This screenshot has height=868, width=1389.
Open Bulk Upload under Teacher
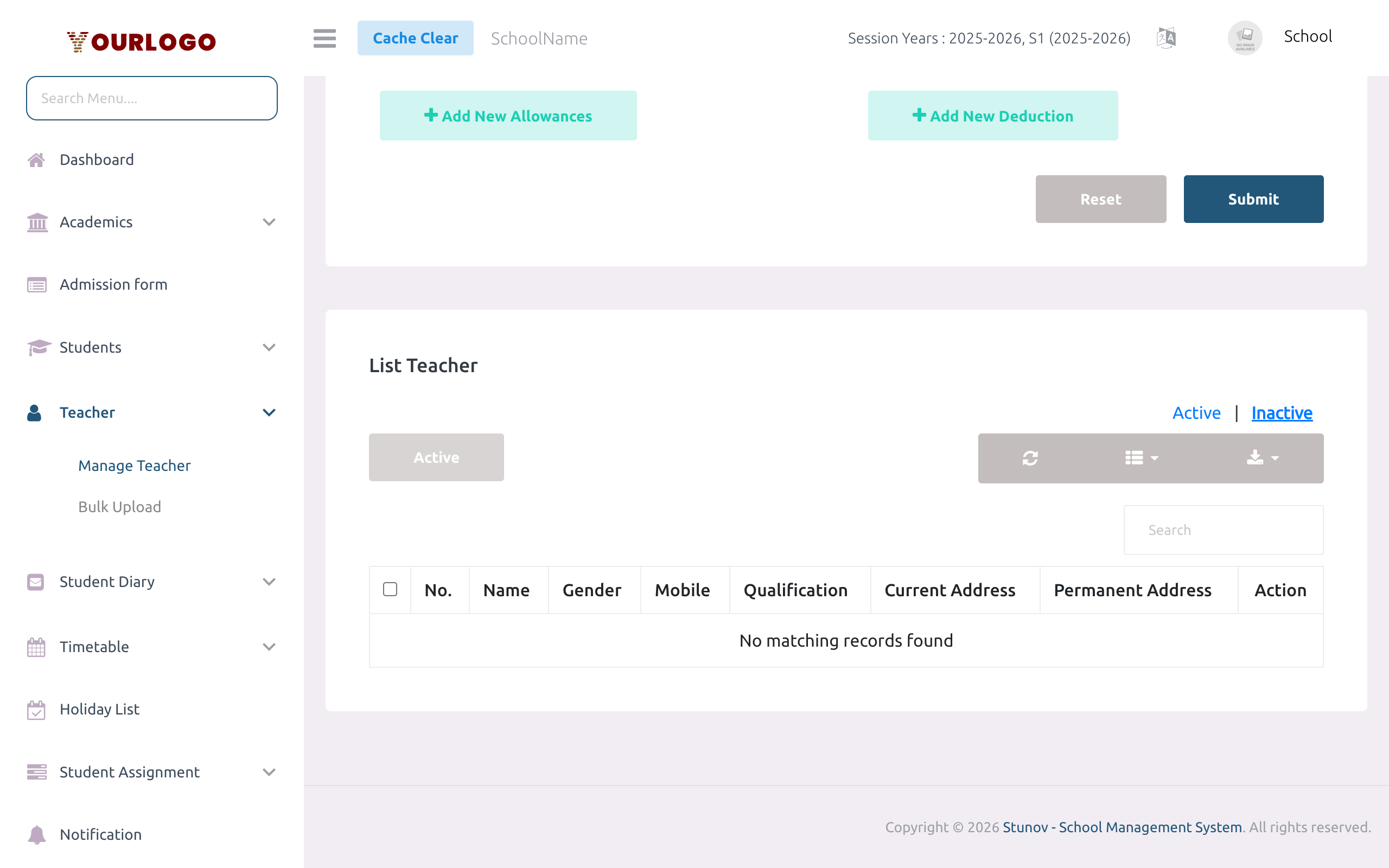tap(119, 506)
